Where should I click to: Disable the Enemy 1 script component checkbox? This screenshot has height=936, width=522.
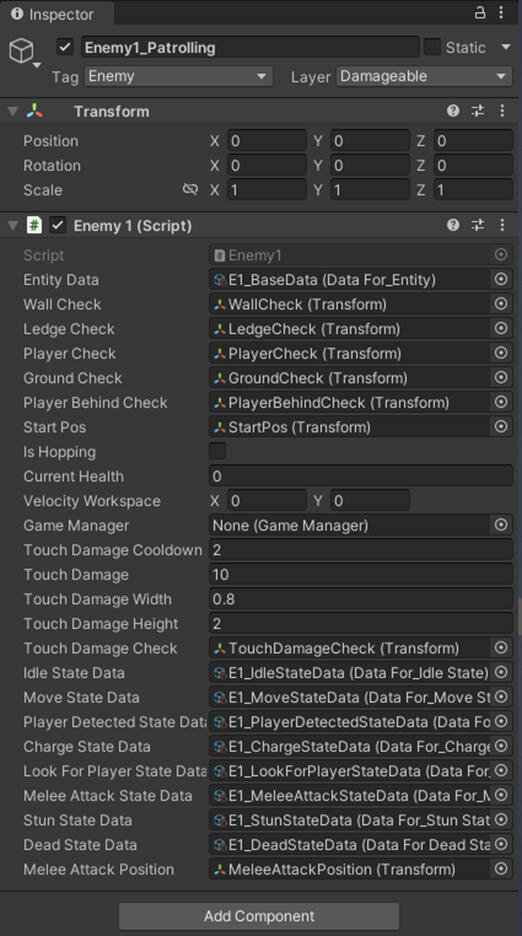click(57, 225)
